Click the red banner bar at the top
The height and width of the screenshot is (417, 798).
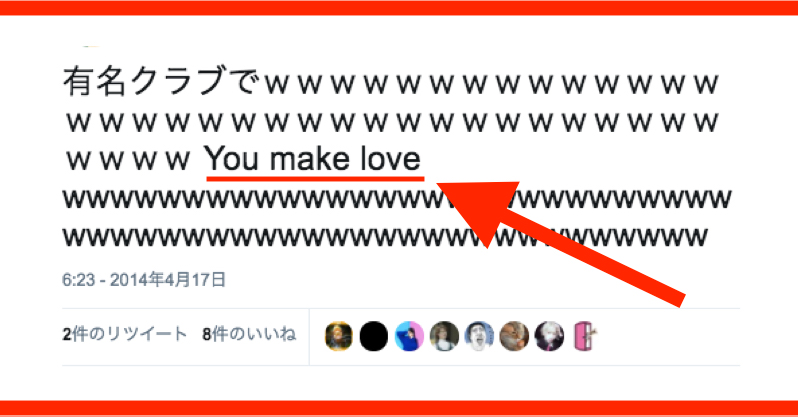tap(399, 8)
